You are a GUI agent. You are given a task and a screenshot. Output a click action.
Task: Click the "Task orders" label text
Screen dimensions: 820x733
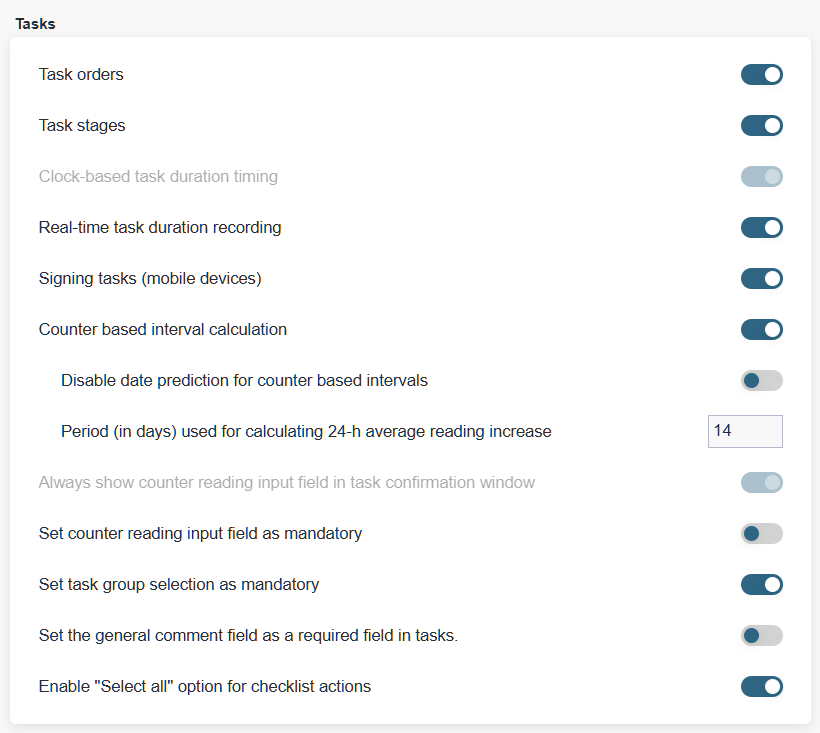(x=81, y=74)
